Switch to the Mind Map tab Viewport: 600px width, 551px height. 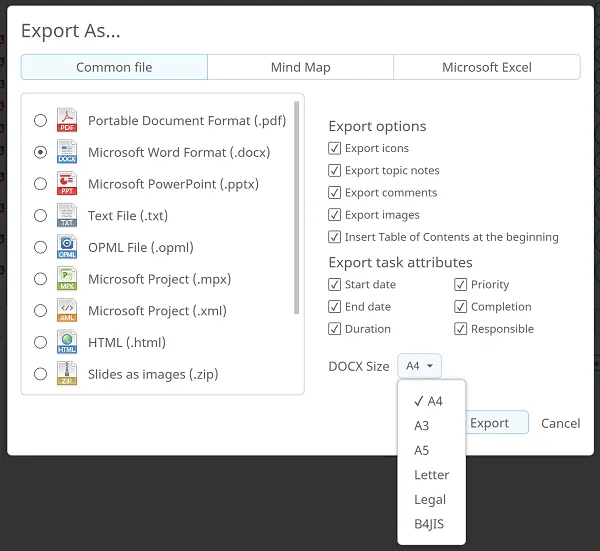point(300,67)
